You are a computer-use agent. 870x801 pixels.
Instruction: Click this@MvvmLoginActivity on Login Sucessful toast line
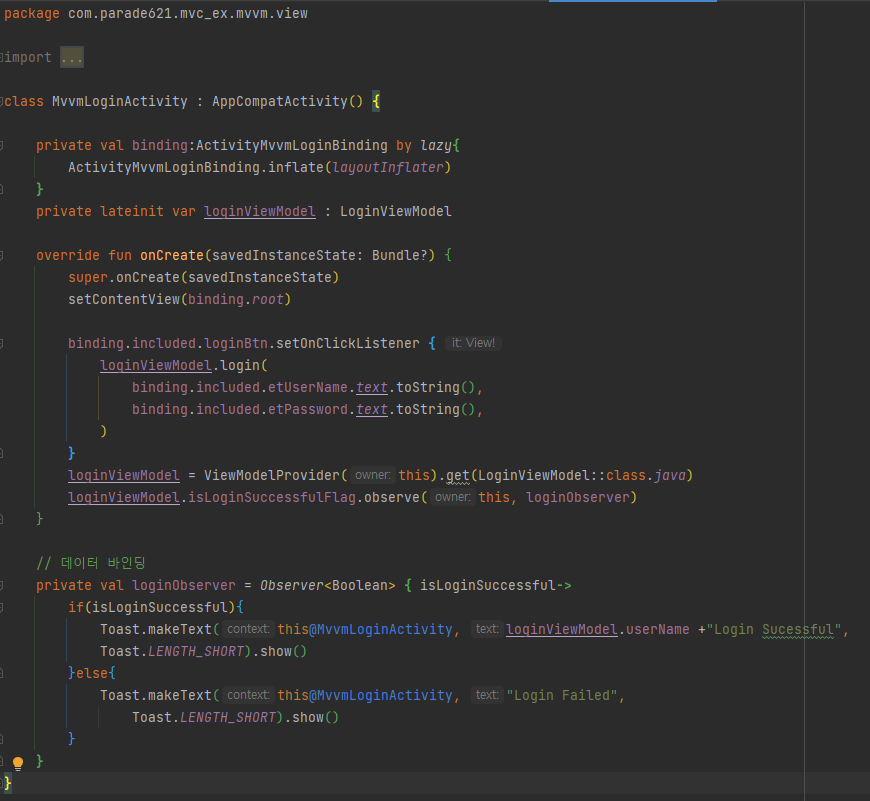pyautogui.click(x=365, y=630)
